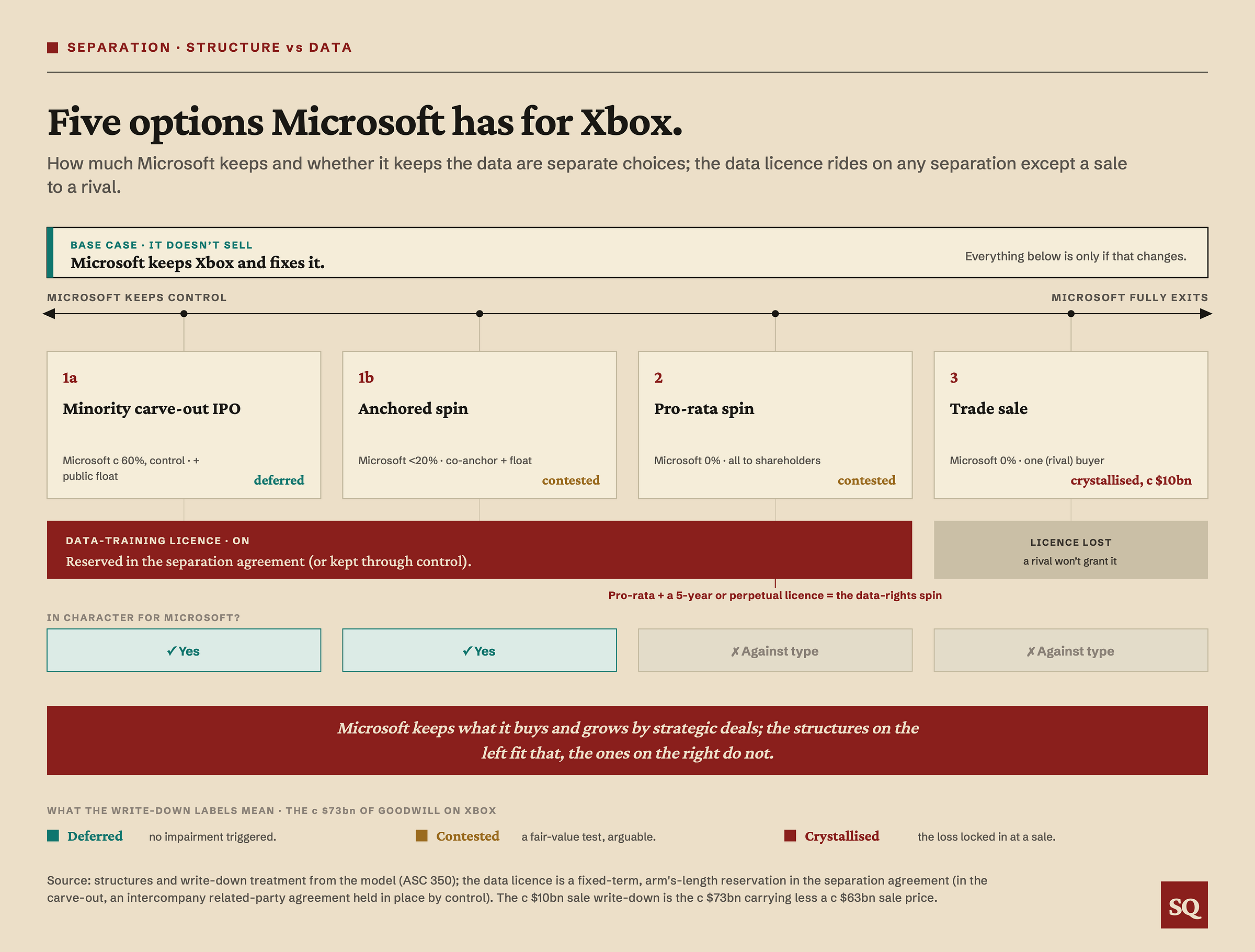
Task: Select the Against type box under Pro-rata spin
Action: [775, 650]
